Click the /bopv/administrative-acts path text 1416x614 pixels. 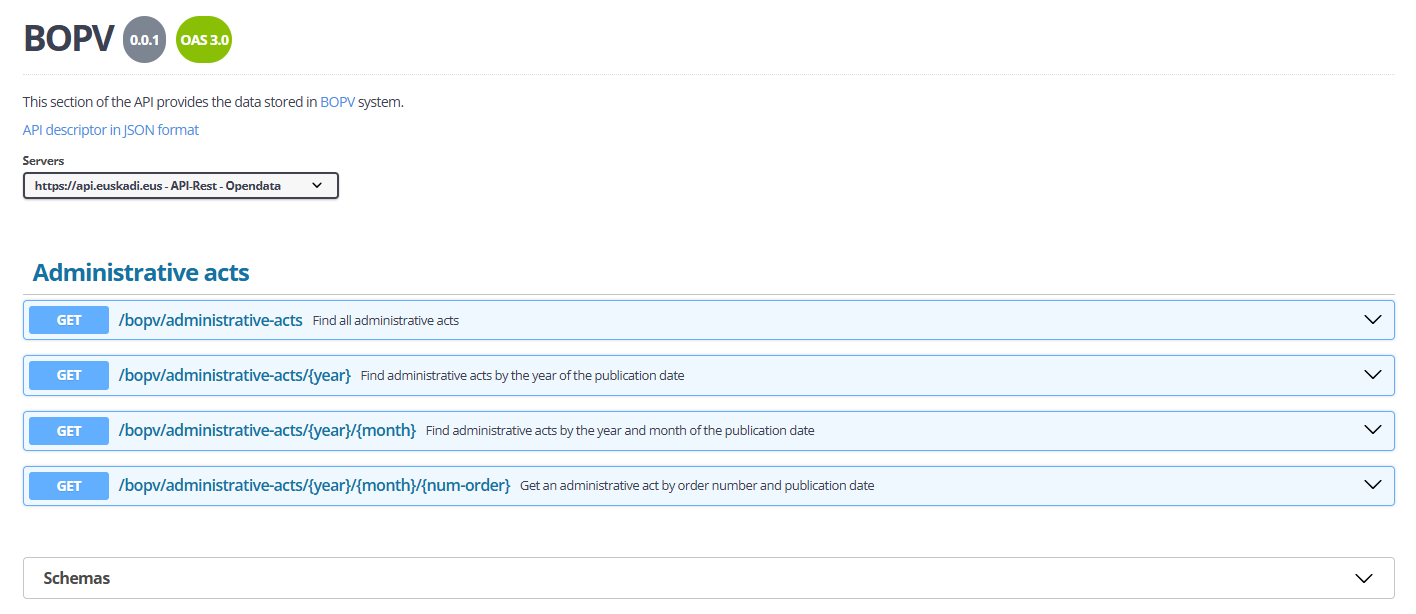210,320
